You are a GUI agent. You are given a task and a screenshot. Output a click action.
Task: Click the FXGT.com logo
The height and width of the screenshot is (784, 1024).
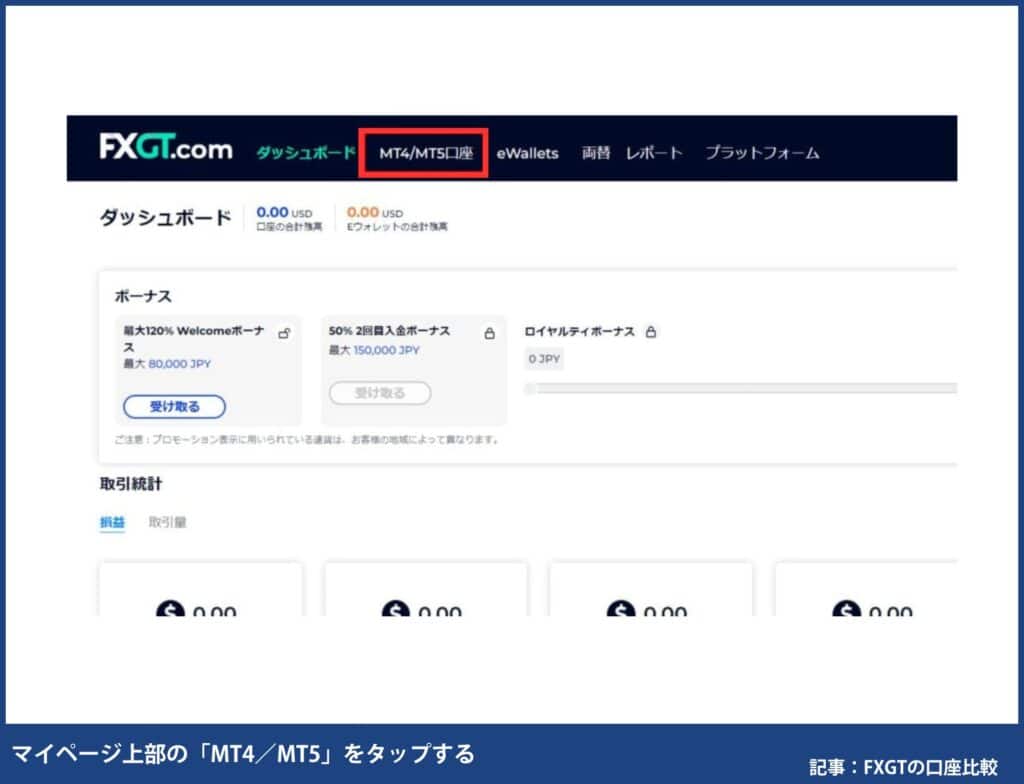click(166, 147)
